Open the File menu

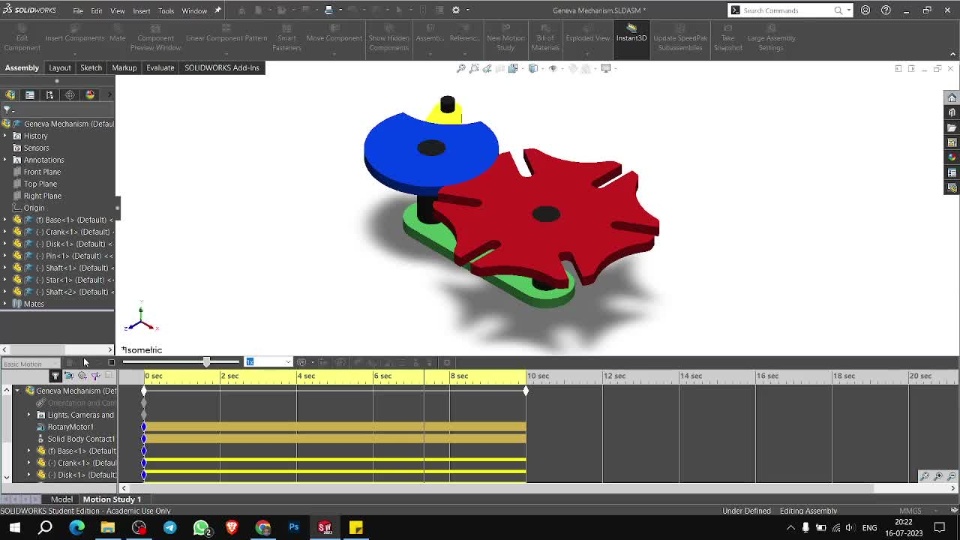pos(78,11)
